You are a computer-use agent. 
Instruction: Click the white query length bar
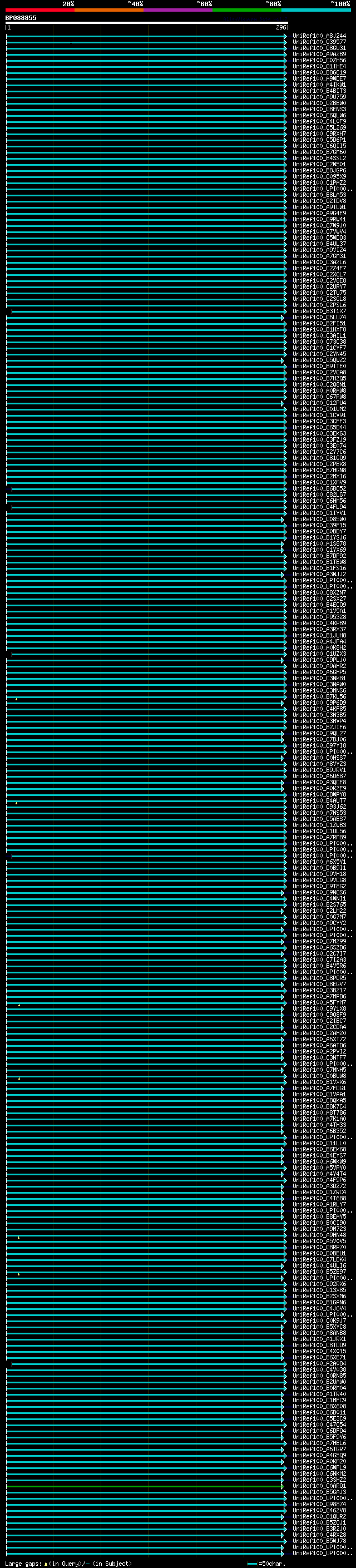[x=147, y=23]
